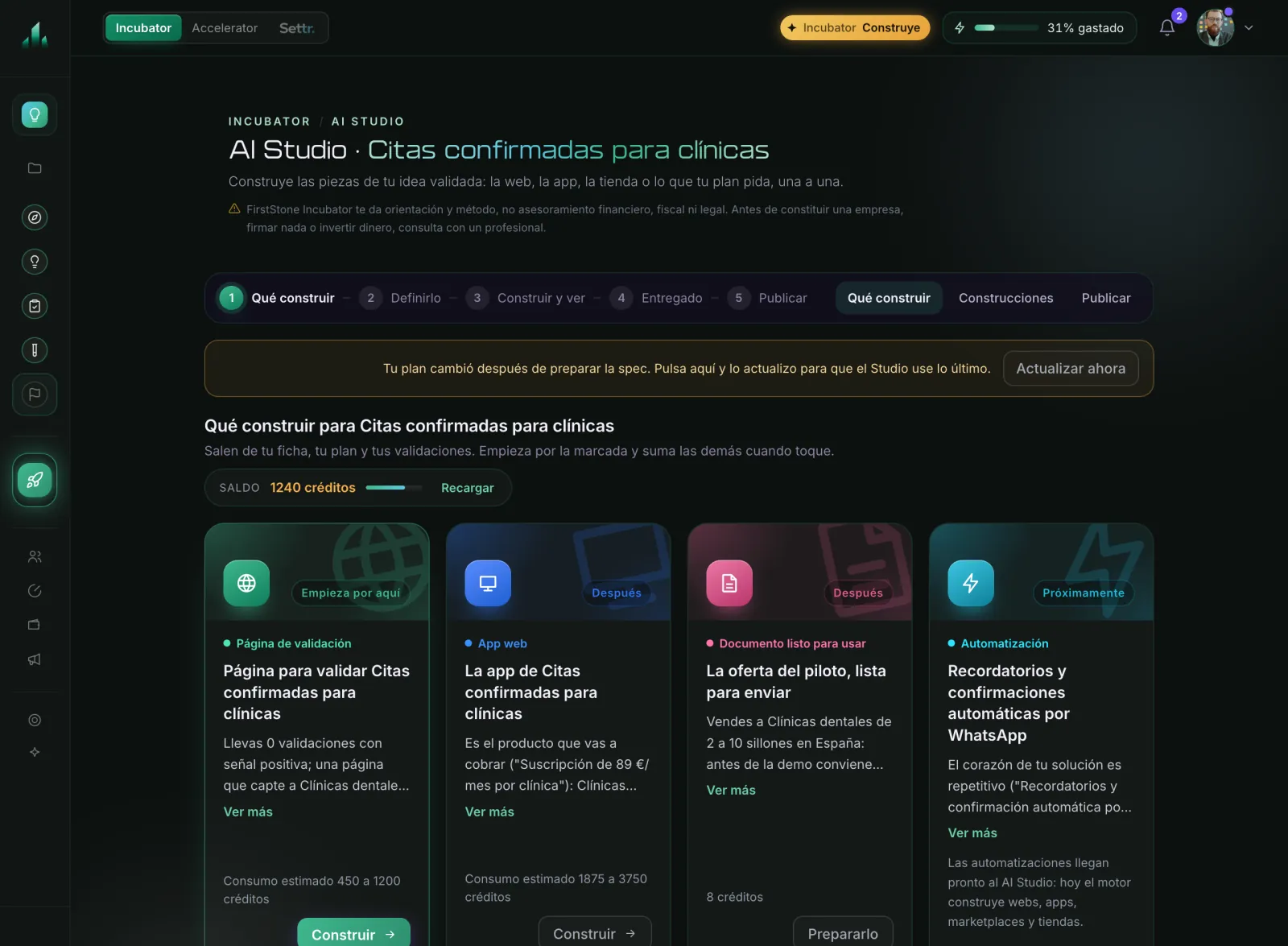1288x946 pixels.
Task: Open the sparkle icon at the sidebar bottom
Action: (x=35, y=752)
